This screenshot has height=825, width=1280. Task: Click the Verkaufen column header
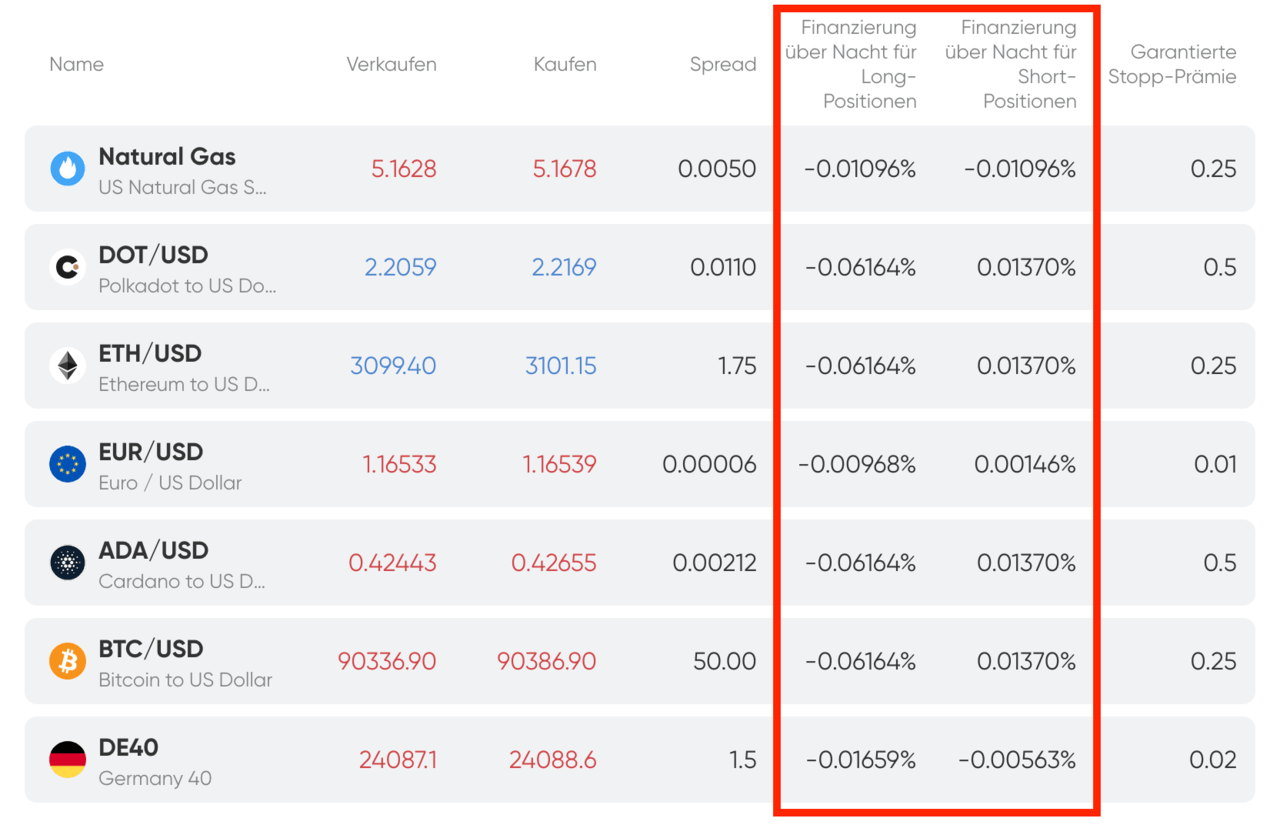[391, 64]
